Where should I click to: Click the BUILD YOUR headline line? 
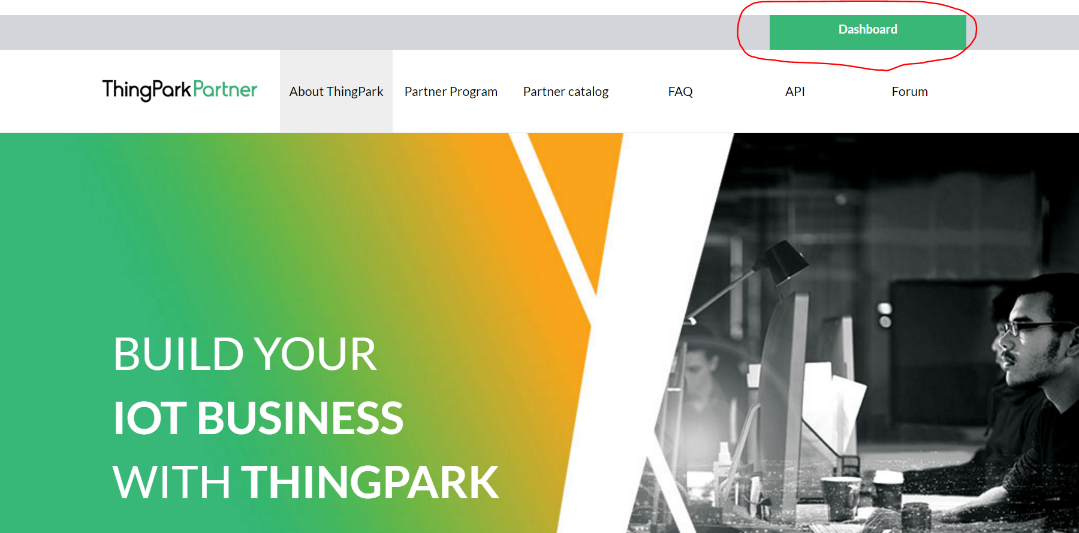[245, 353]
